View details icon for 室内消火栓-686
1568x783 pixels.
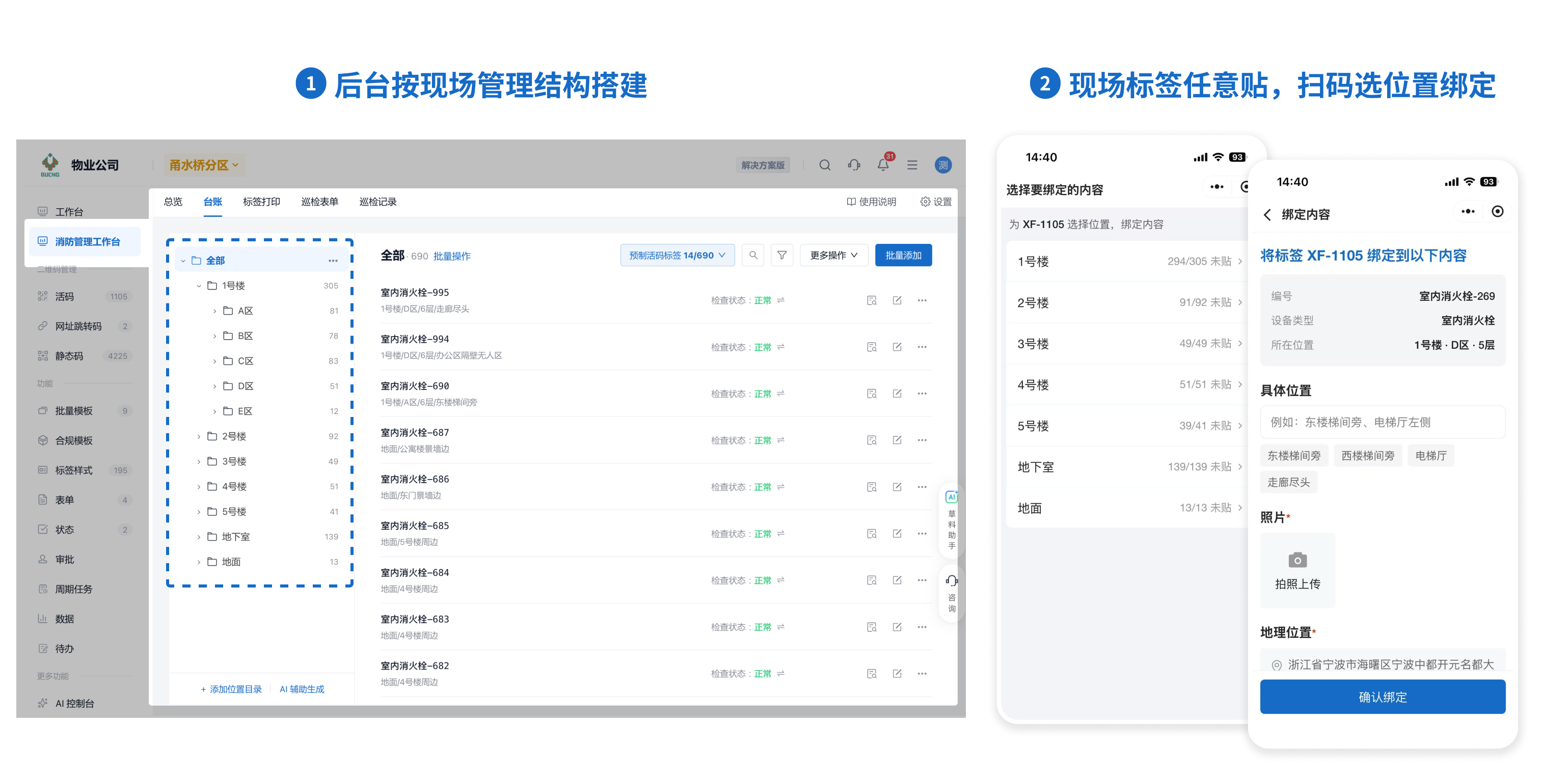click(872, 487)
